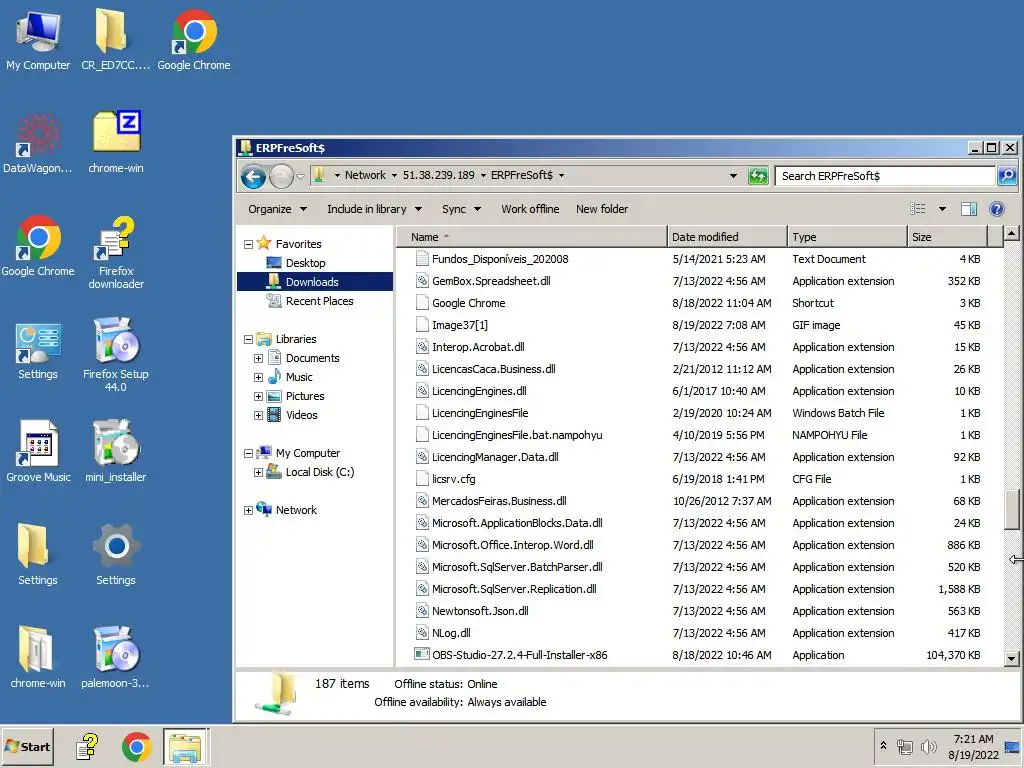Select the gear-shaped Settings desktop icon
Screen dimensions: 1024x768
[x=116, y=554]
